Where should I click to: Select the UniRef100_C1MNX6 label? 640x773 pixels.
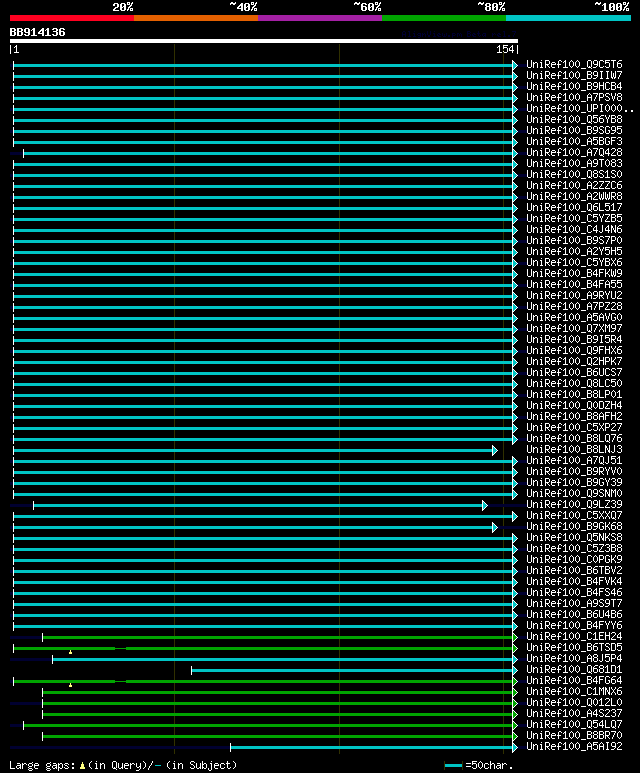point(574,692)
